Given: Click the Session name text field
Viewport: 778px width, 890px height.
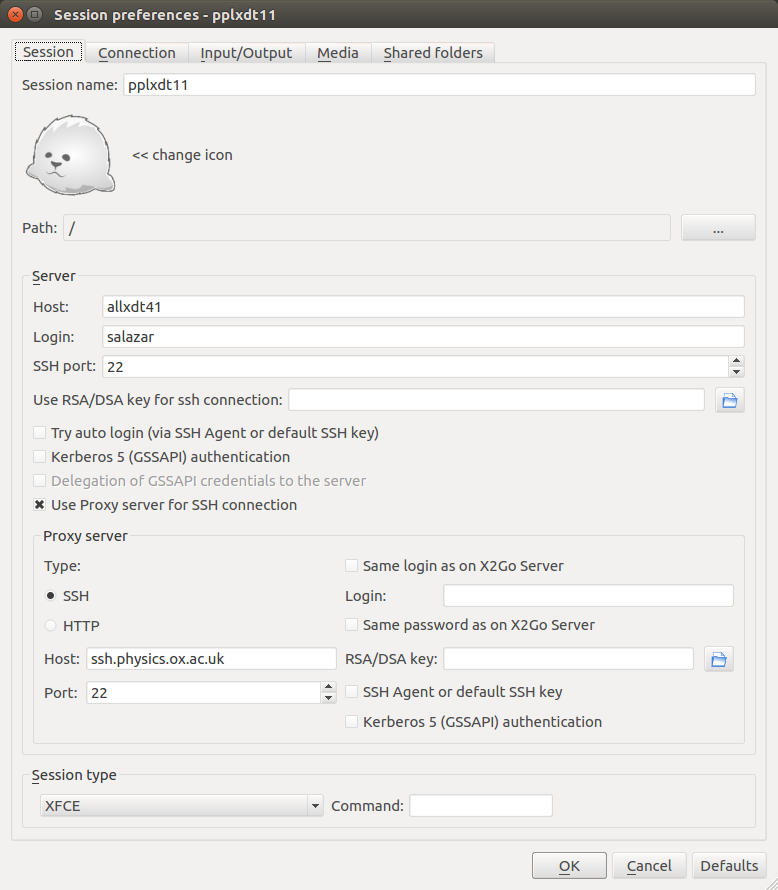Looking at the screenshot, I should pos(438,85).
